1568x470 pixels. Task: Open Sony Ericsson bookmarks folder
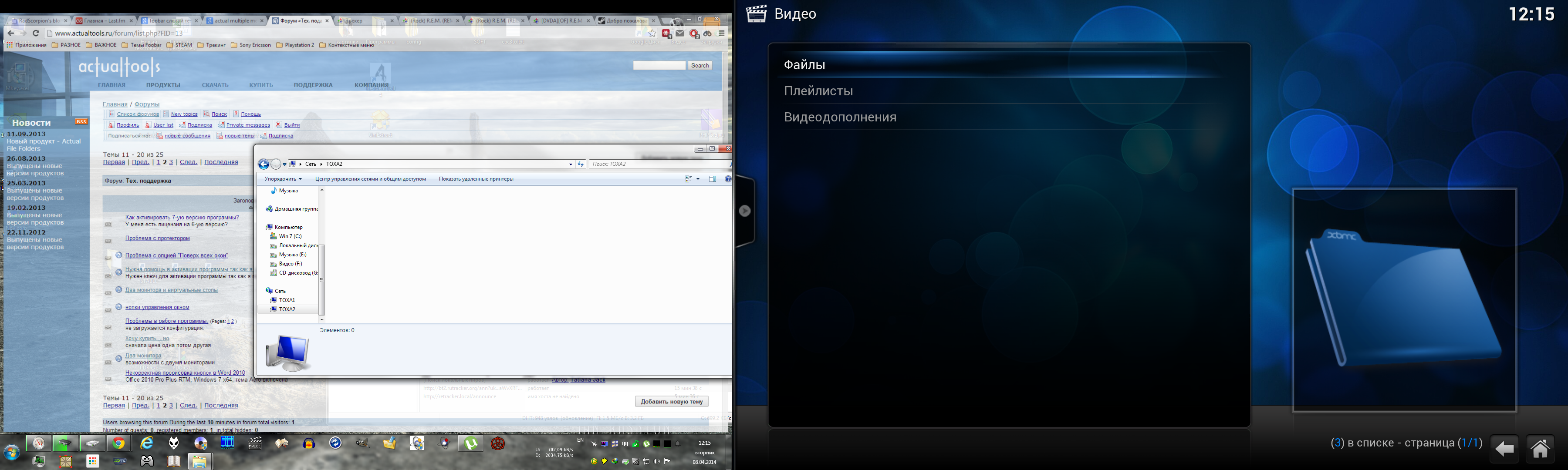click(x=251, y=45)
